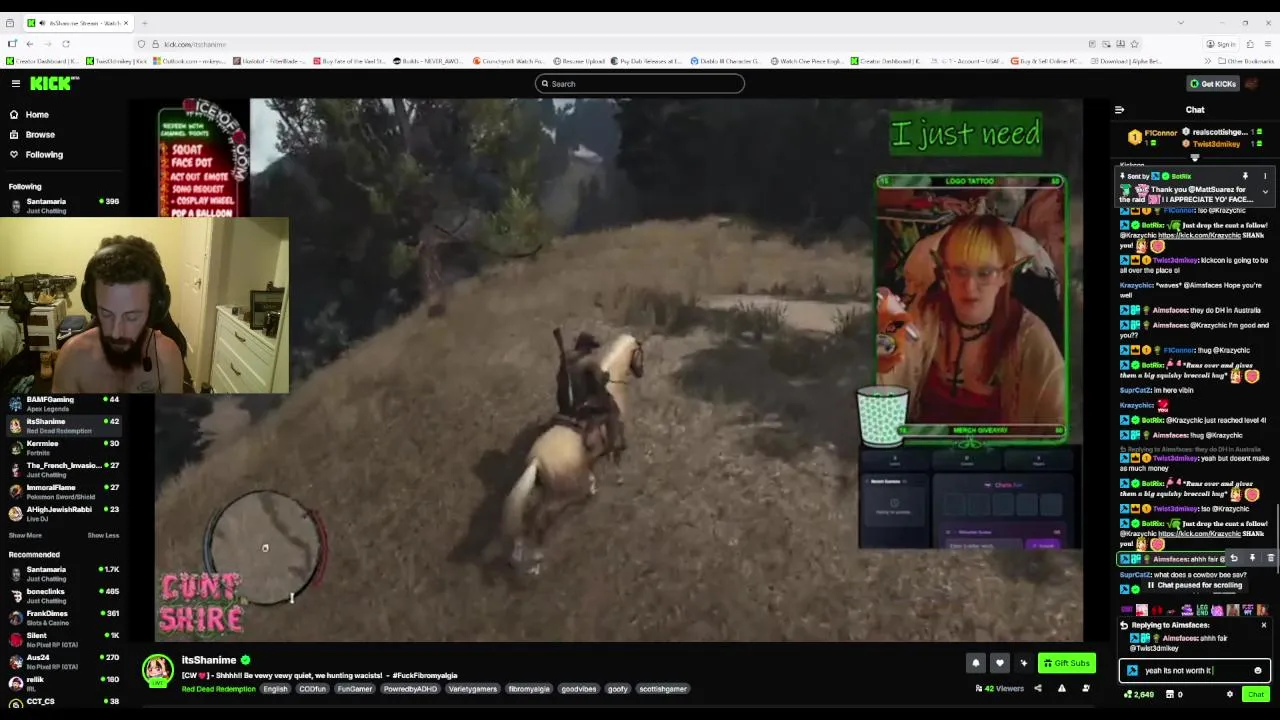Send message with Chat button

click(x=1256, y=694)
